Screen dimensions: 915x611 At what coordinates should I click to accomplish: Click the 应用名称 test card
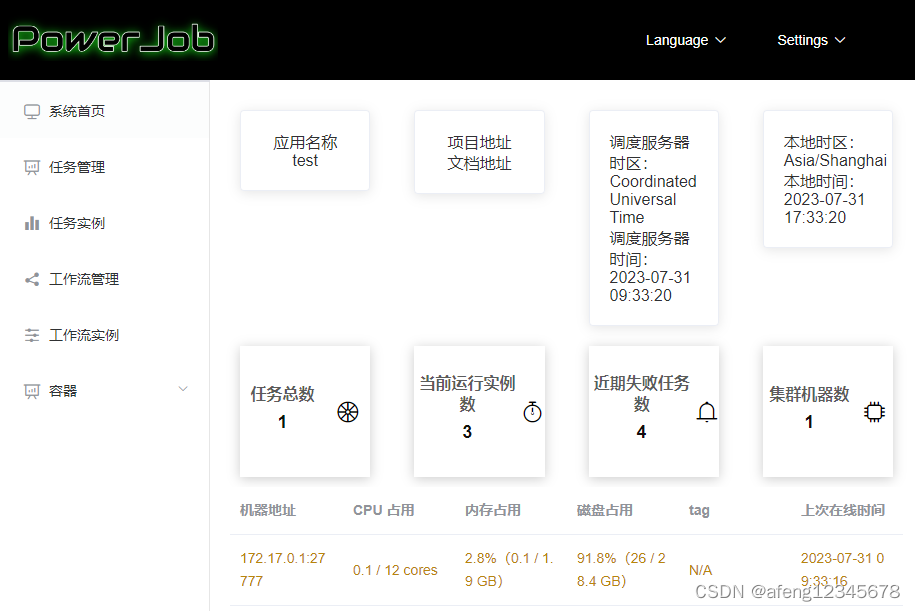[304, 150]
